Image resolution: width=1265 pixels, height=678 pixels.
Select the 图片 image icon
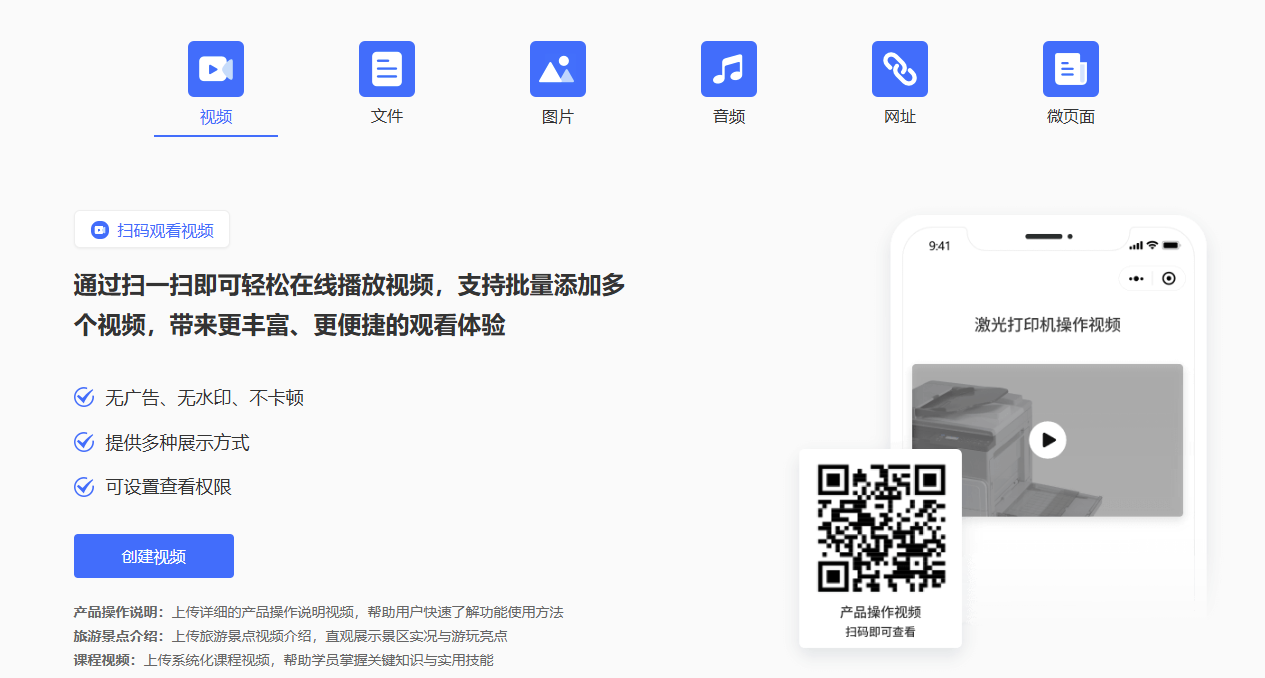point(558,69)
